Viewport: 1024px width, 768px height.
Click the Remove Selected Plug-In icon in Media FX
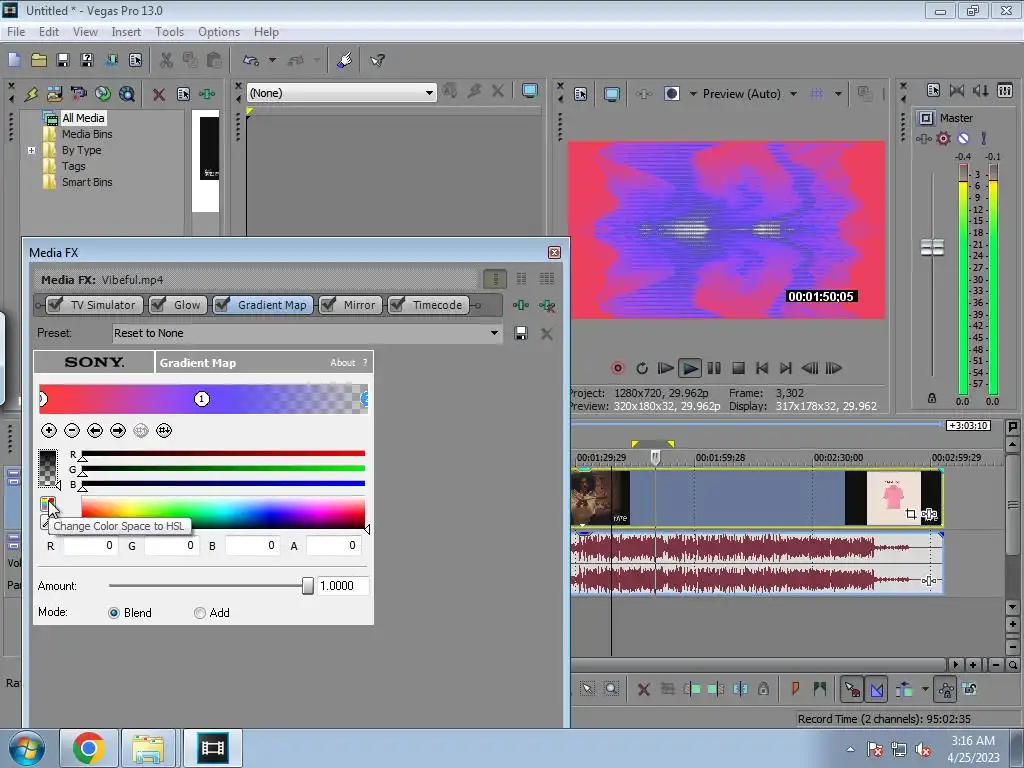pyautogui.click(x=547, y=305)
